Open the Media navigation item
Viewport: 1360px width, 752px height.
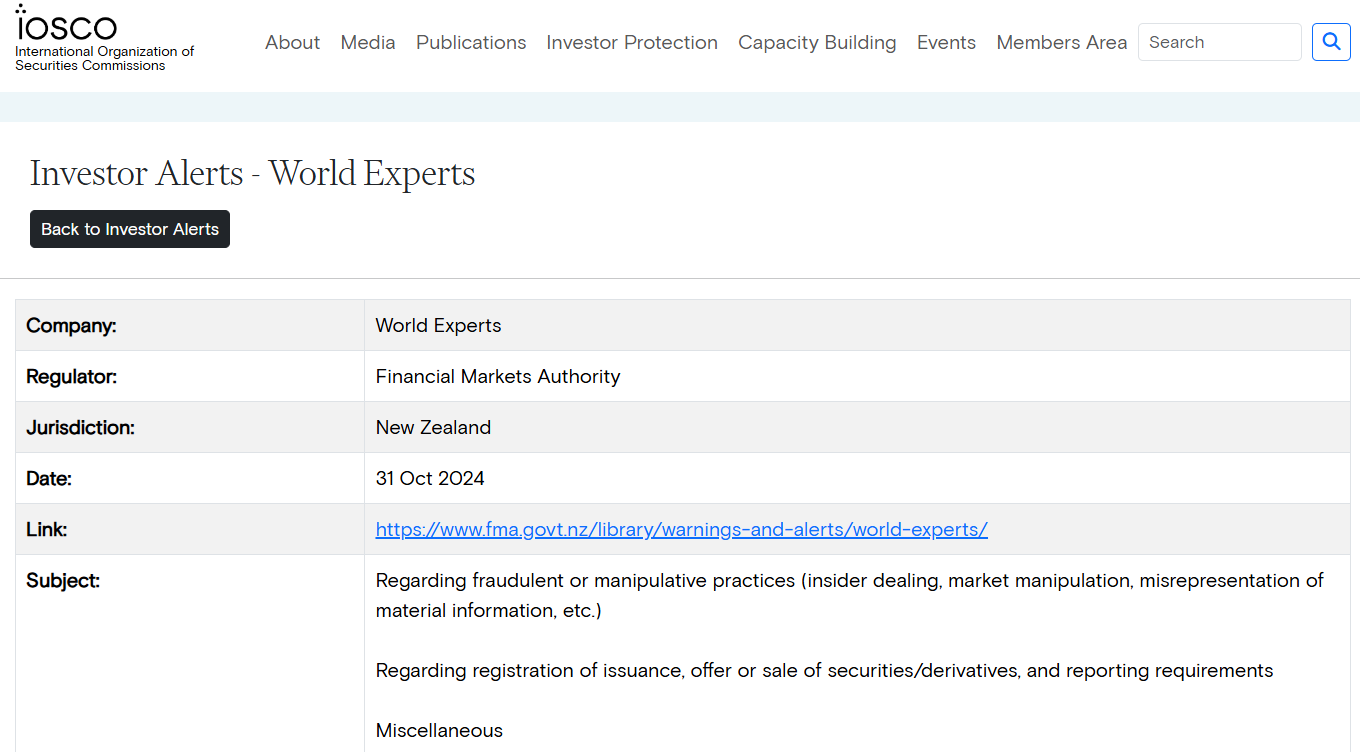(367, 42)
